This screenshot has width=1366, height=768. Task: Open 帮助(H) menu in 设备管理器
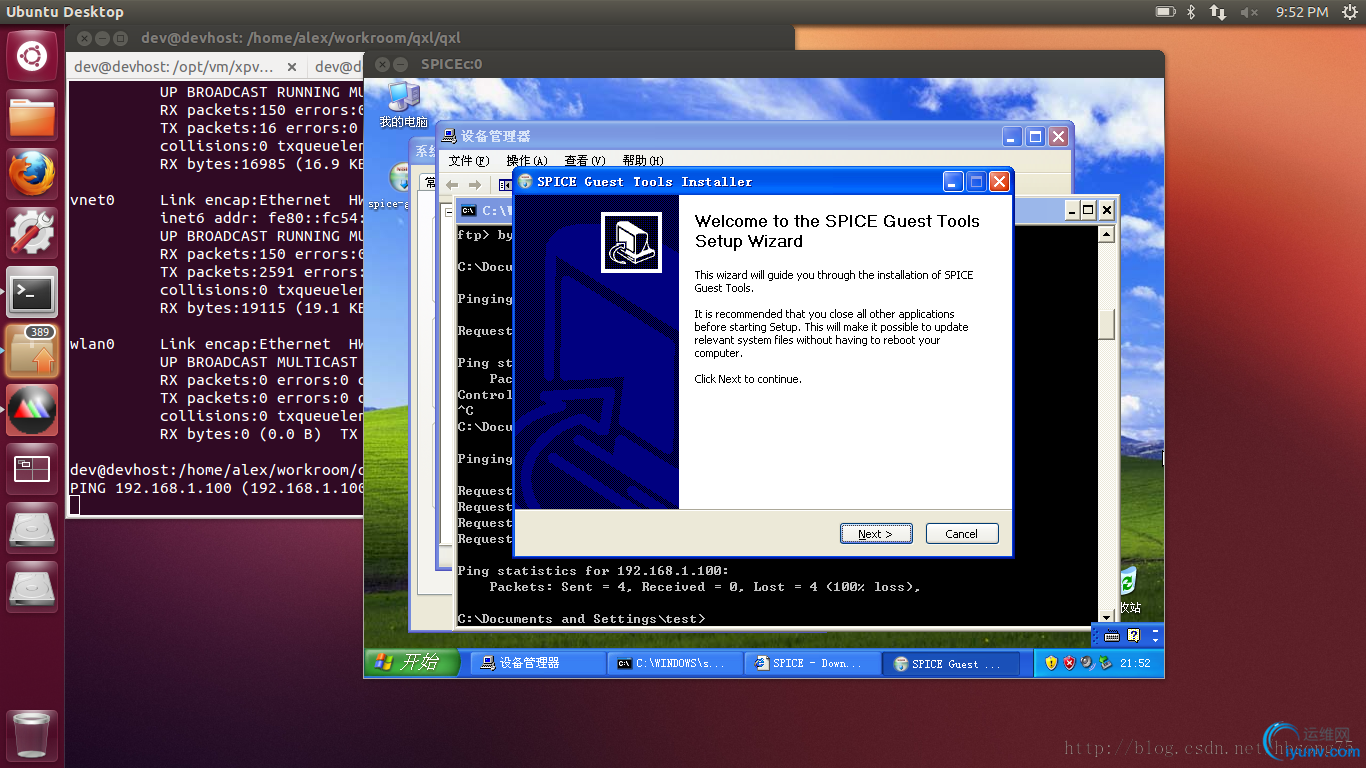(643, 161)
